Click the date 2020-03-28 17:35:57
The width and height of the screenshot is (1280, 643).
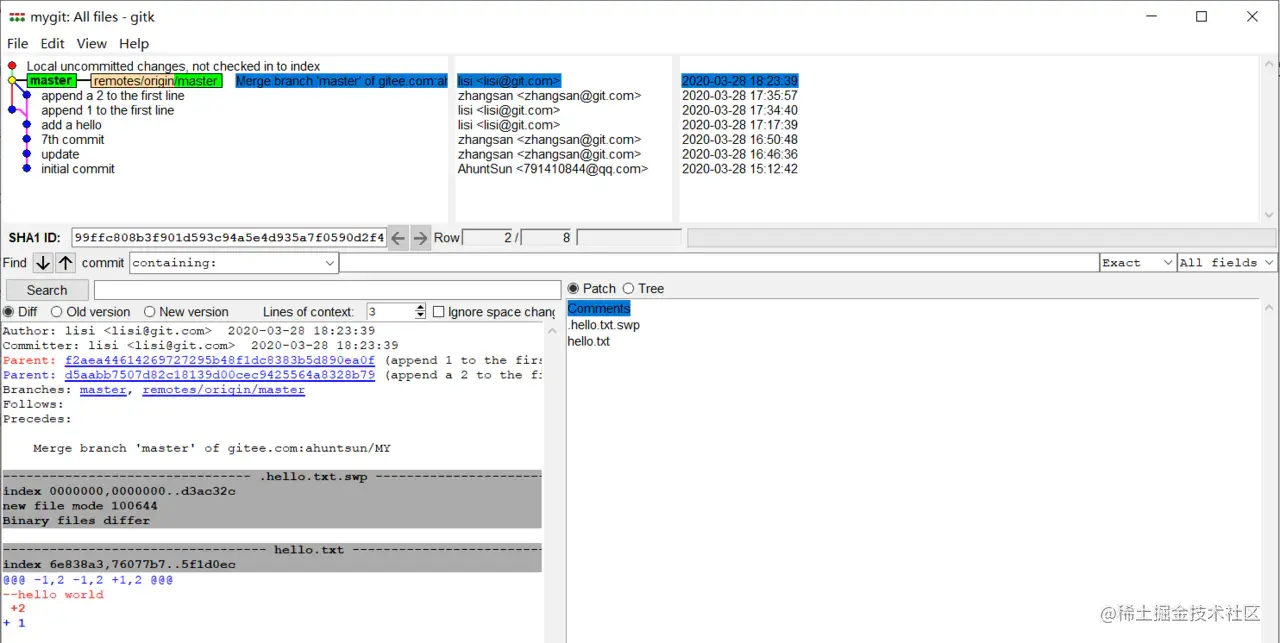740,96
